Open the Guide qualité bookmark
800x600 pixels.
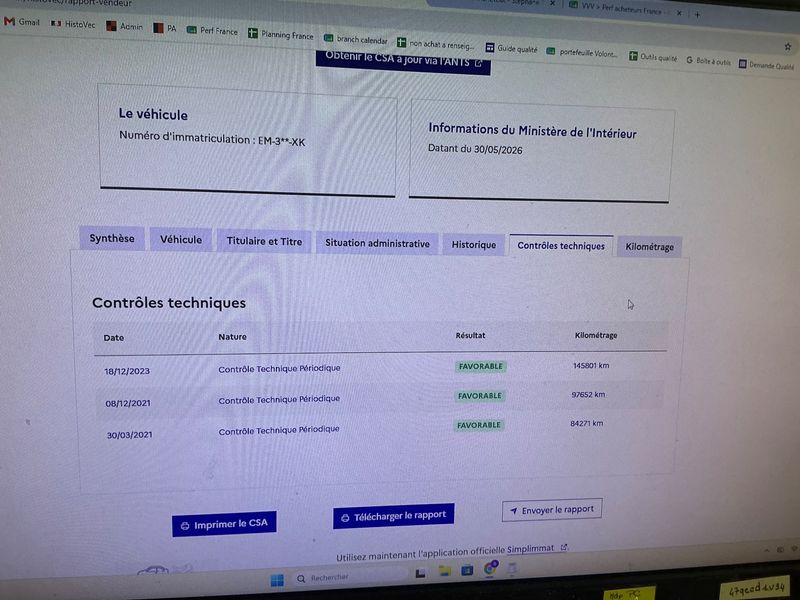click(511, 48)
